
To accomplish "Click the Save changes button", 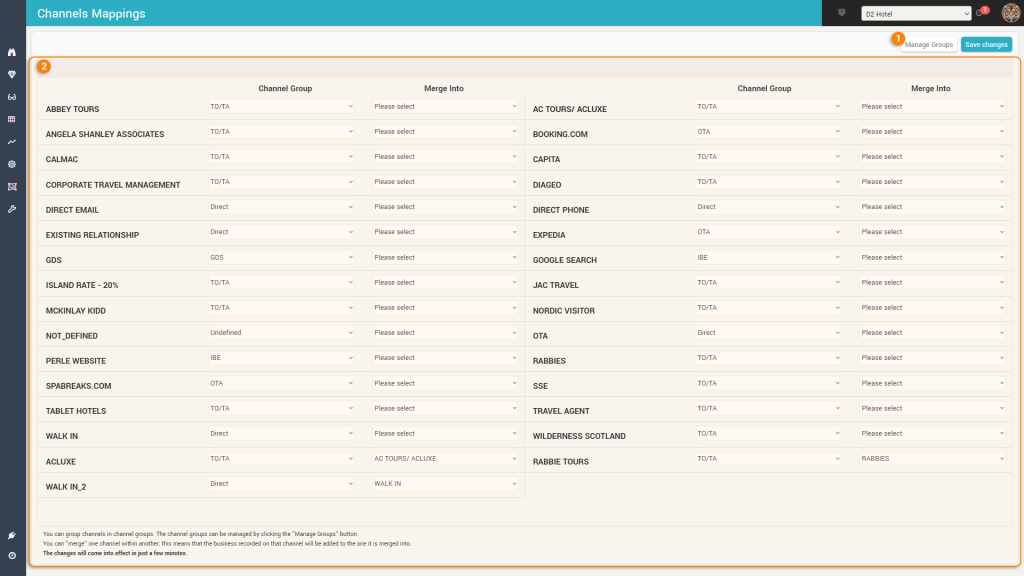I will pyautogui.click(x=986, y=44).
